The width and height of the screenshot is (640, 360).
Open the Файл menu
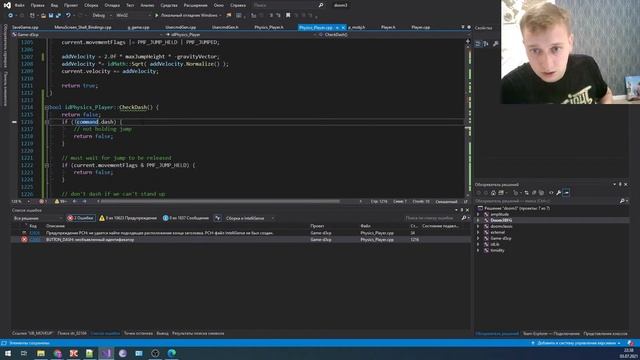tap(20, 5)
